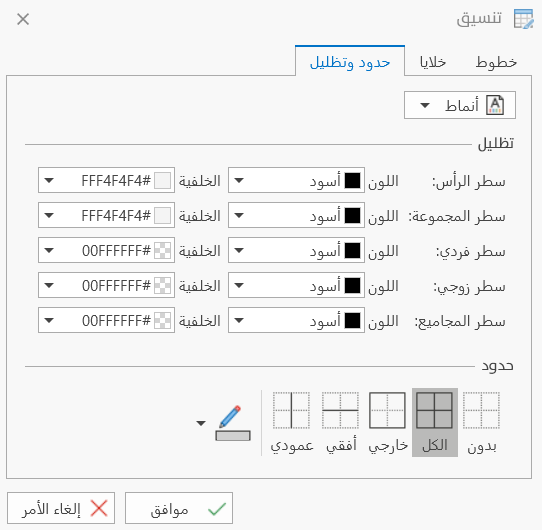Click the 'حدود' section heading

(x=498, y=365)
